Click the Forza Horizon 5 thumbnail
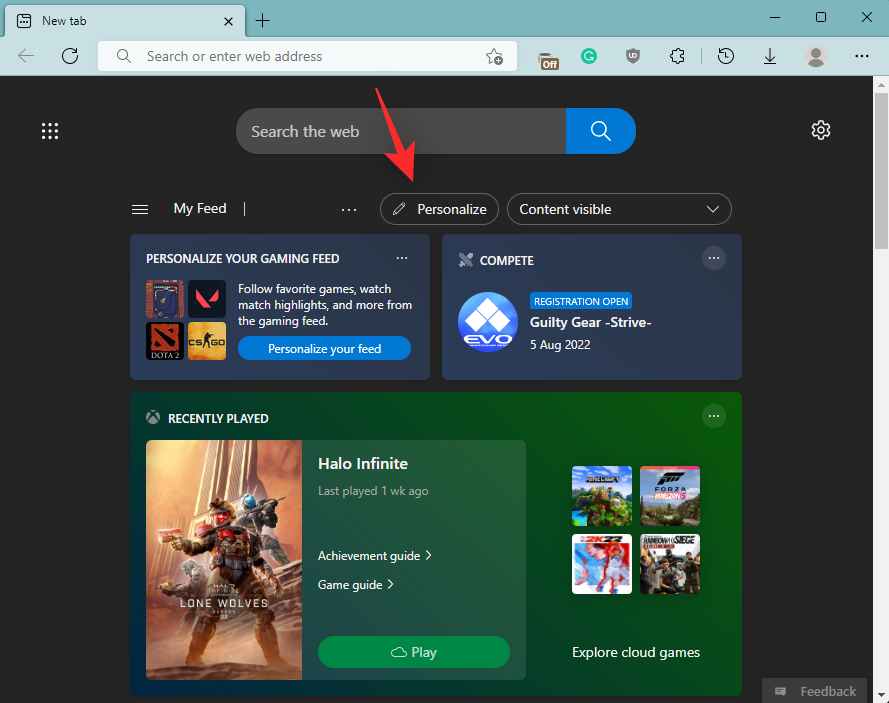Screen dimensions: 889x703 (669, 495)
